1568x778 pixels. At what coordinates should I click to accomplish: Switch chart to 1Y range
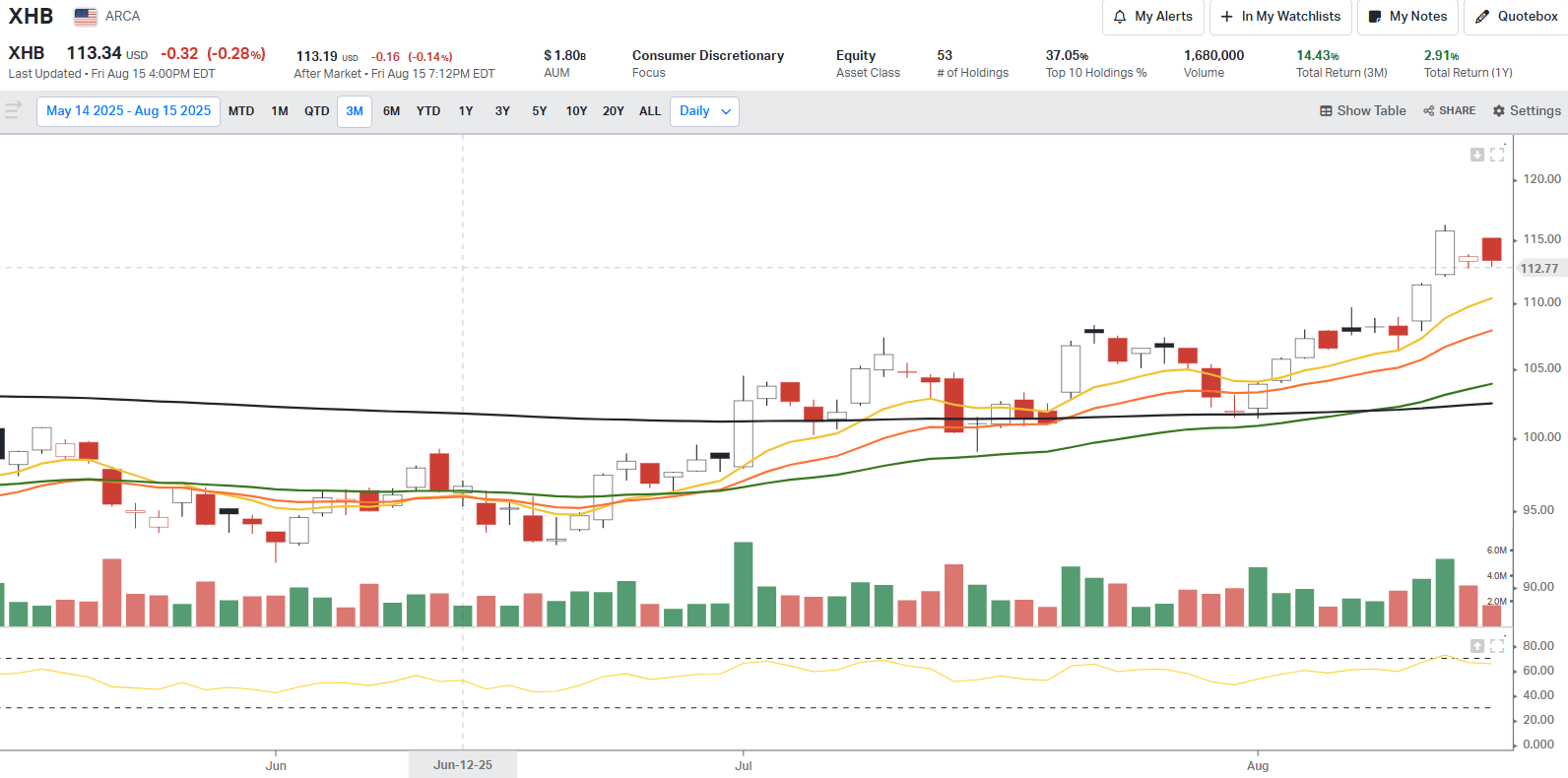[x=466, y=111]
